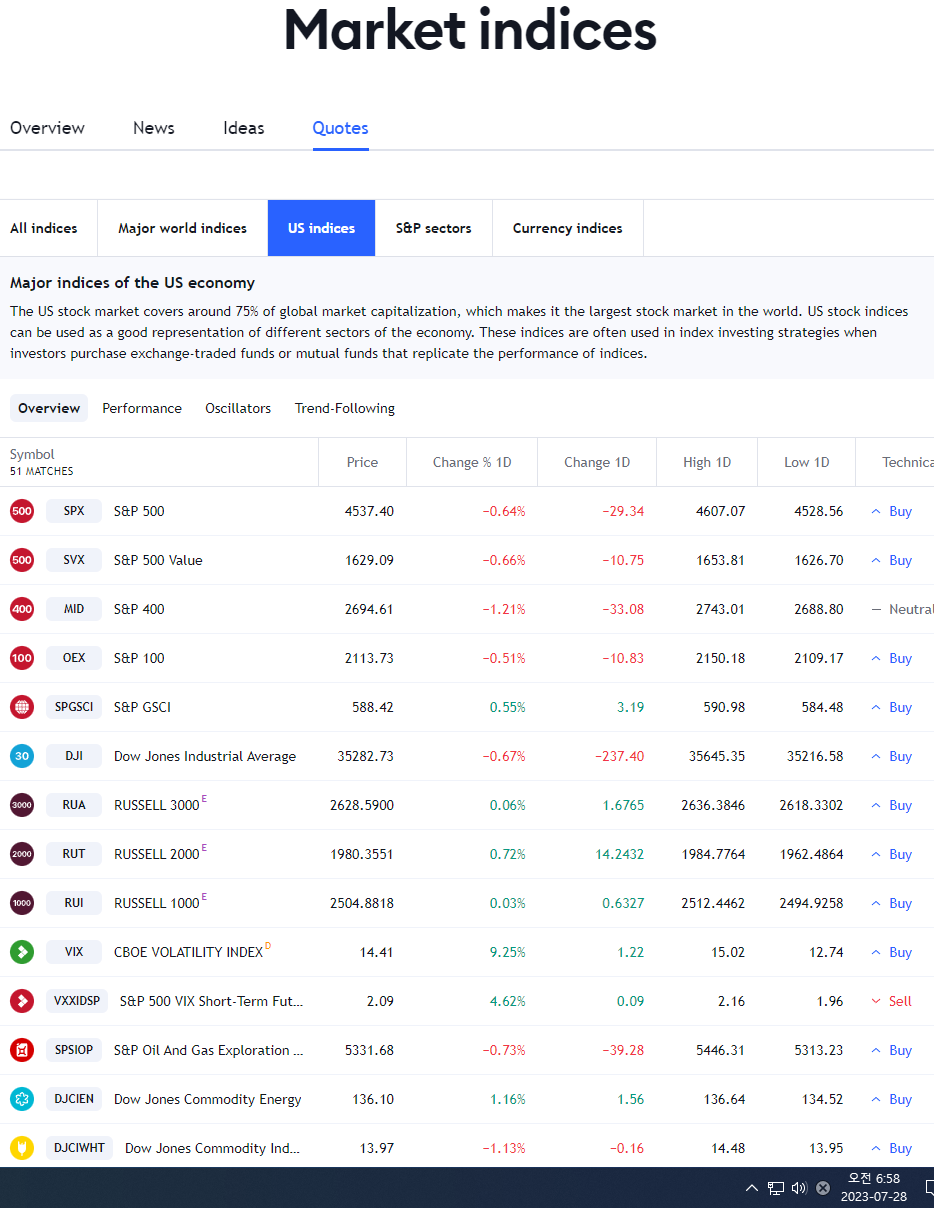934x1208 pixels.
Task: Sort by the Symbol column header
Action: coord(32,454)
